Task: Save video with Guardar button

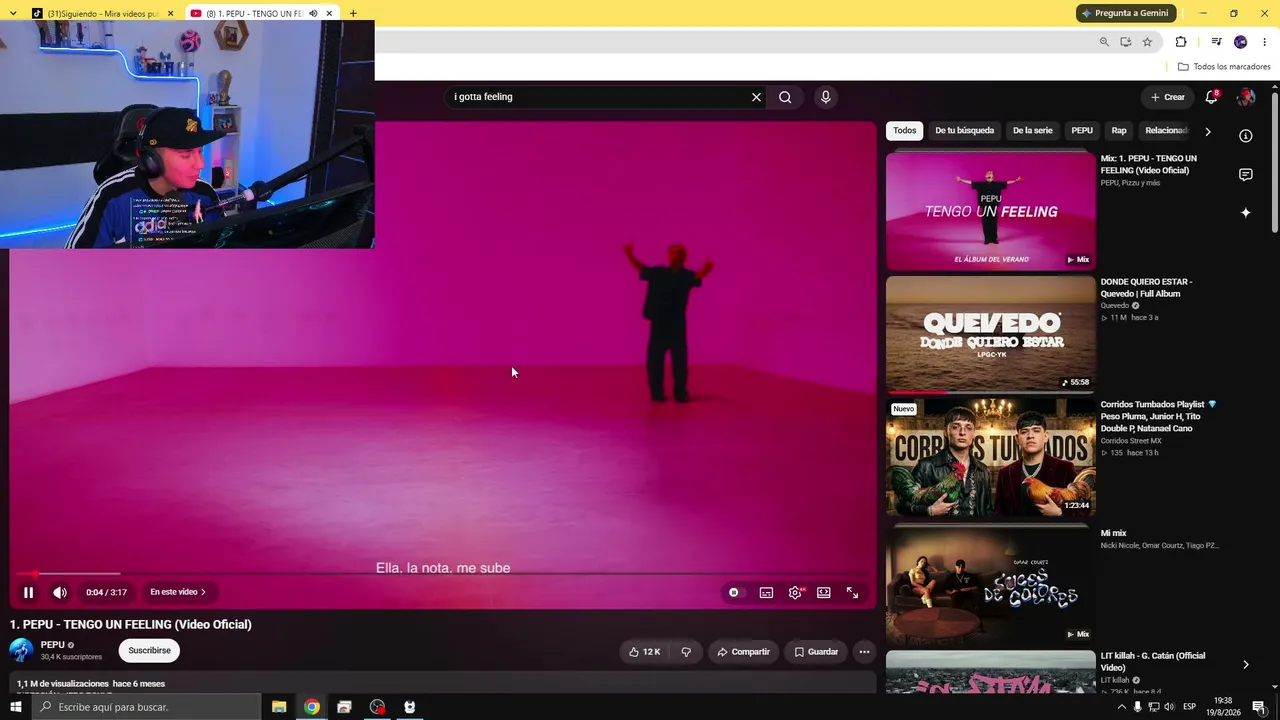Action: coord(816,652)
